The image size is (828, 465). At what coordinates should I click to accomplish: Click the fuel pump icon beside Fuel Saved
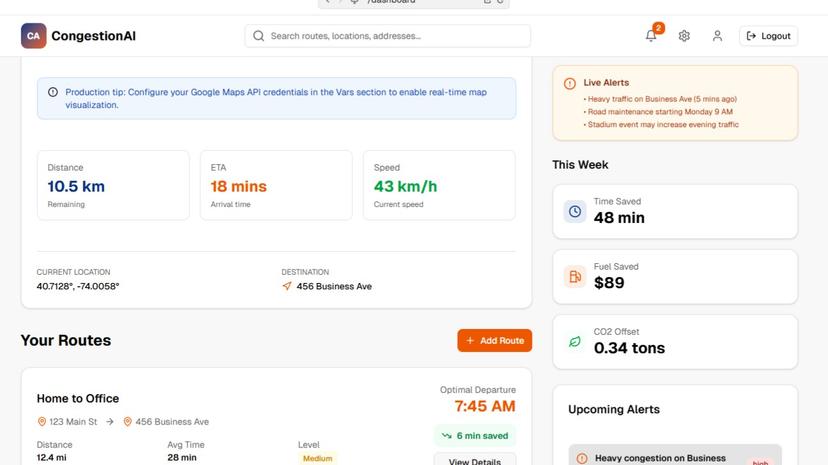[575, 277]
